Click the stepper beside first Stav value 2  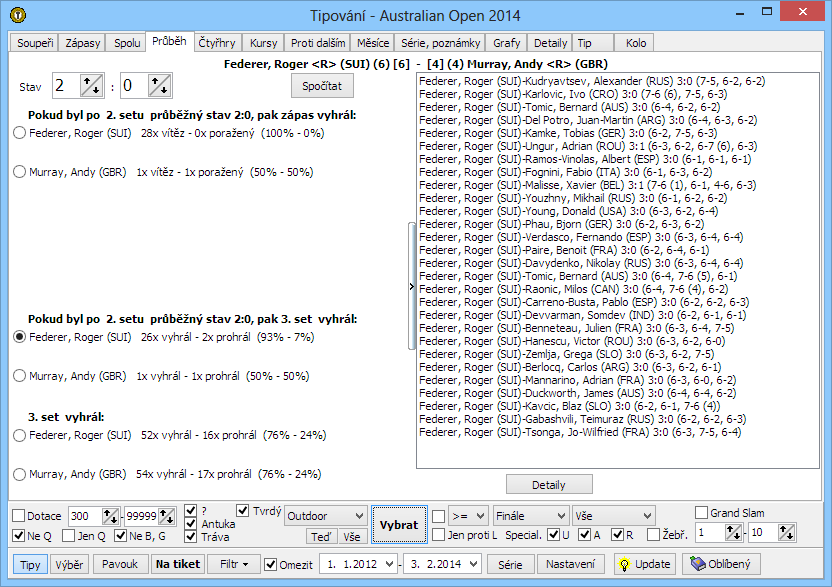(91, 85)
